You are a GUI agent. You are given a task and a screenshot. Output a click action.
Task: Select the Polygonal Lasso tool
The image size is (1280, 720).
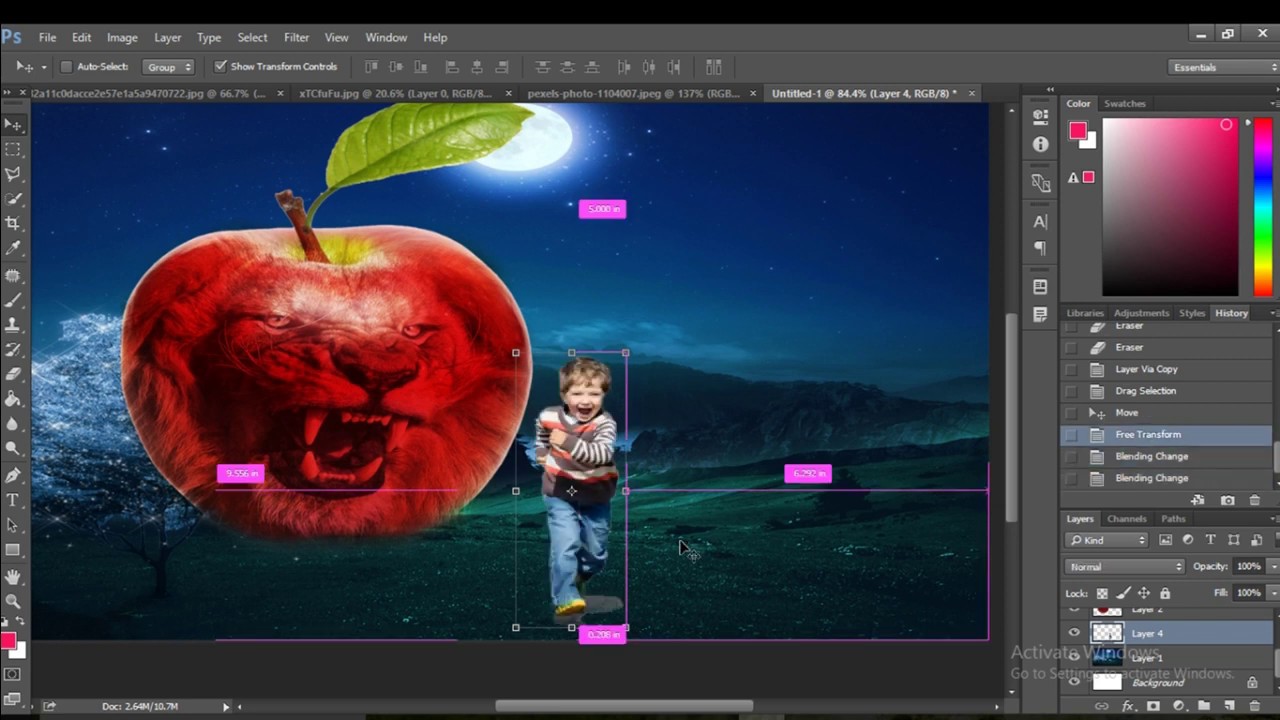pyautogui.click(x=13, y=174)
